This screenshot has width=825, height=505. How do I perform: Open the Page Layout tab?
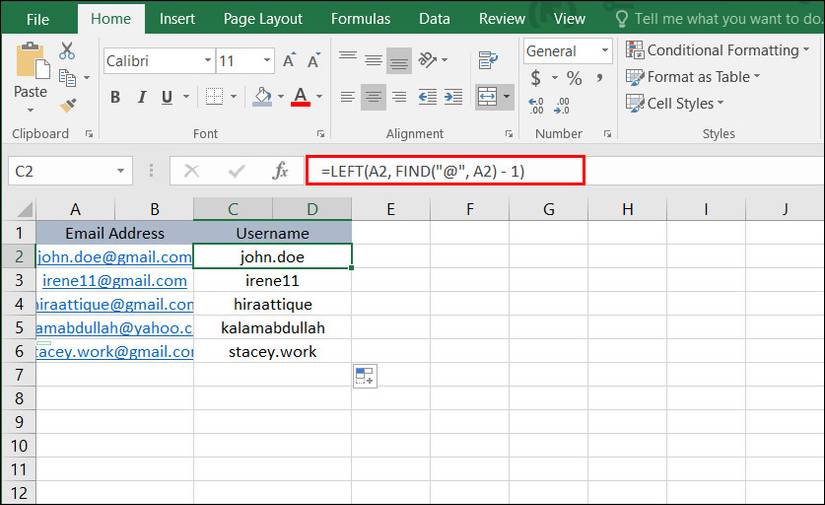(x=263, y=19)
